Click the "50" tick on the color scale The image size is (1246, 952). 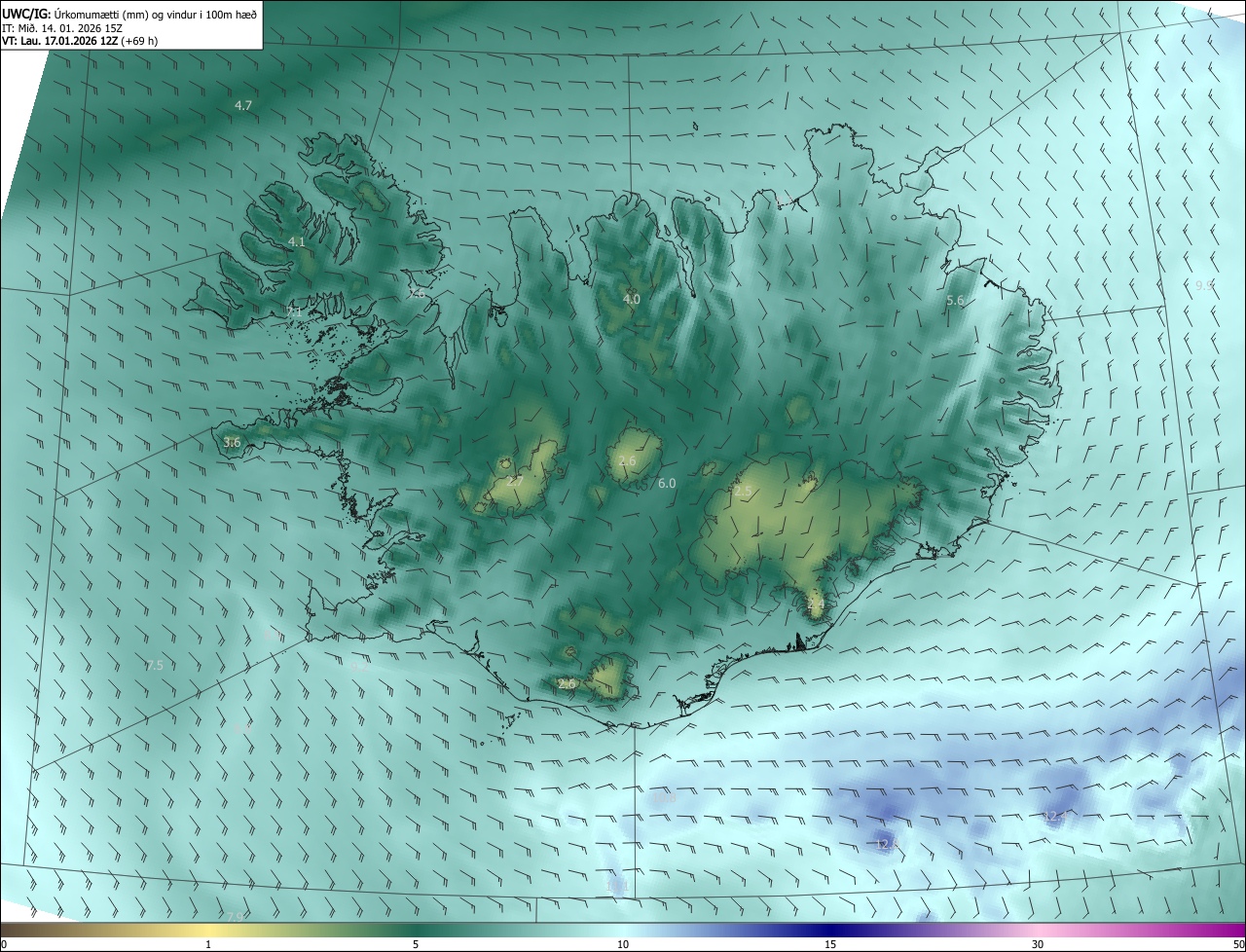pyautogui.click(x=1238, y=944)
